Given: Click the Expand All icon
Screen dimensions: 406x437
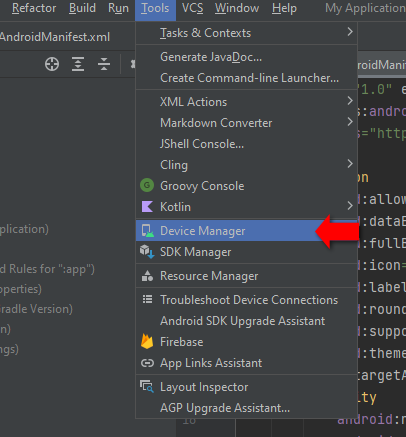Looking at the screenshot, I should pos(78,64).
